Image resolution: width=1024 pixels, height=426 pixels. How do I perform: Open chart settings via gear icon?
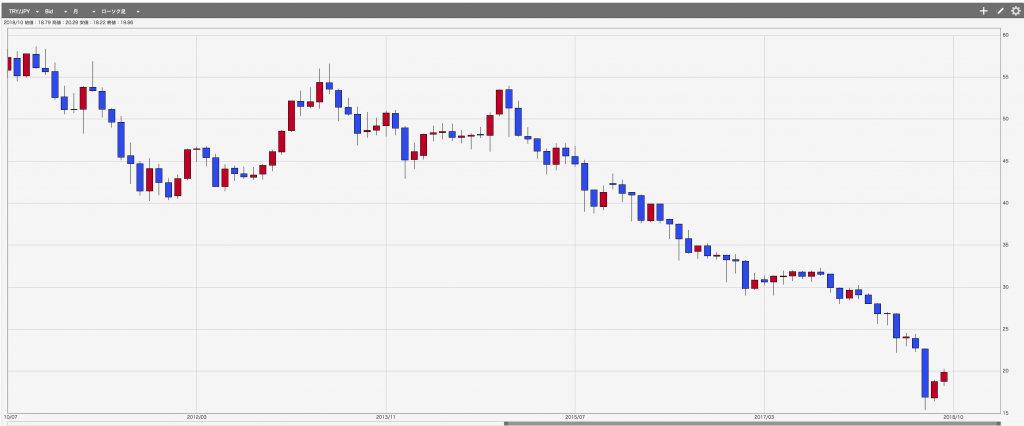pyautogui.click(x=1016, y=11)
